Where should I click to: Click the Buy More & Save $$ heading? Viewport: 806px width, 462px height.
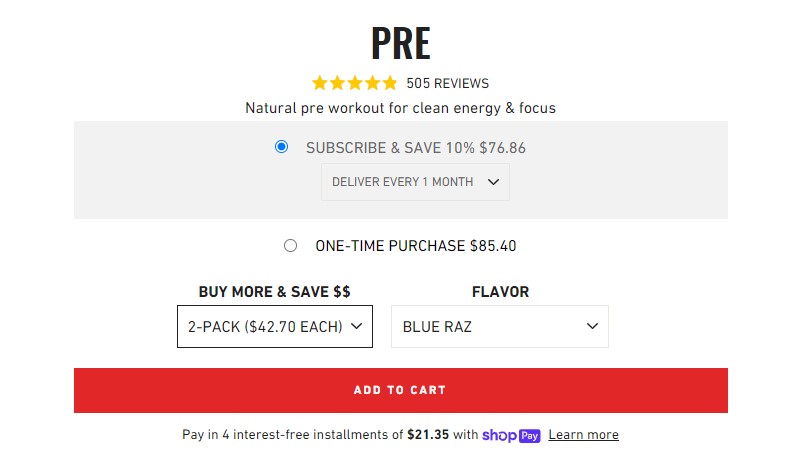[x=274, y=292]
